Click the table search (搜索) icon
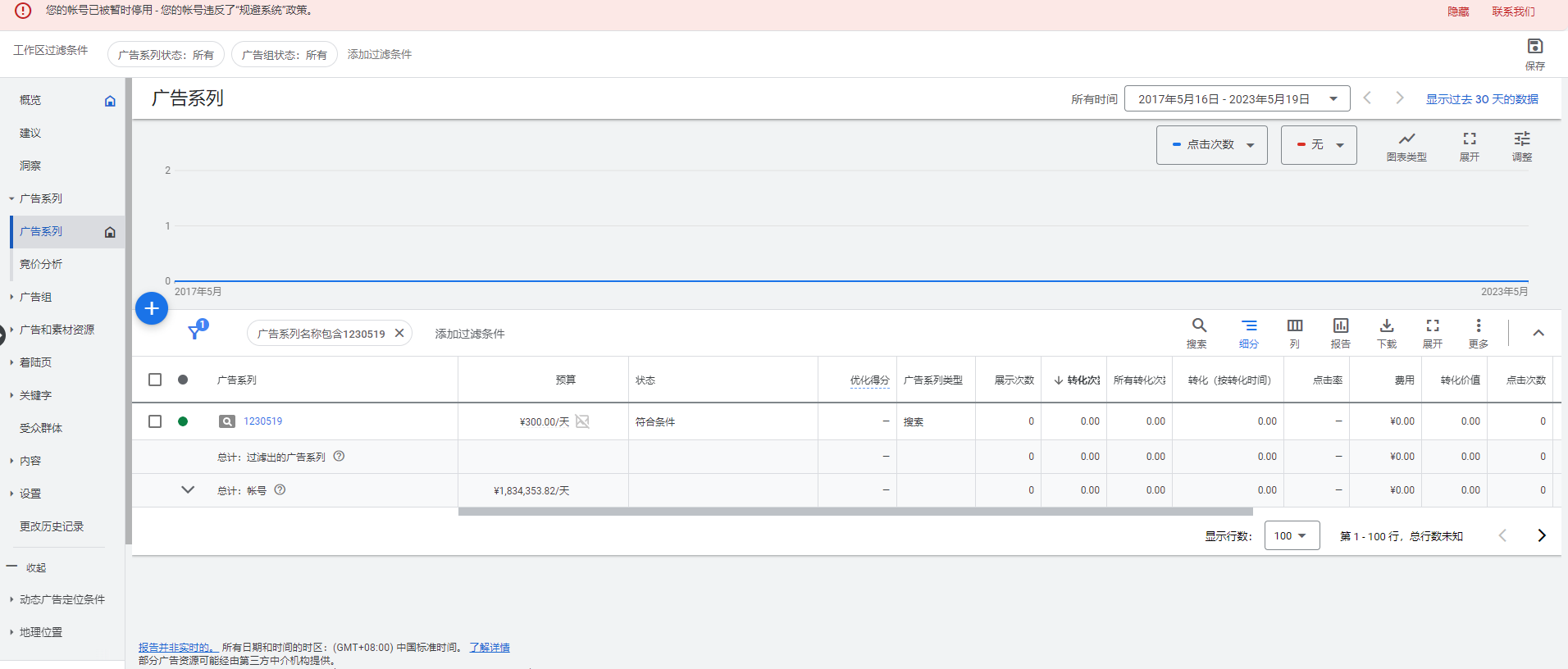 pyautogui.click(x=1199, y=325)
